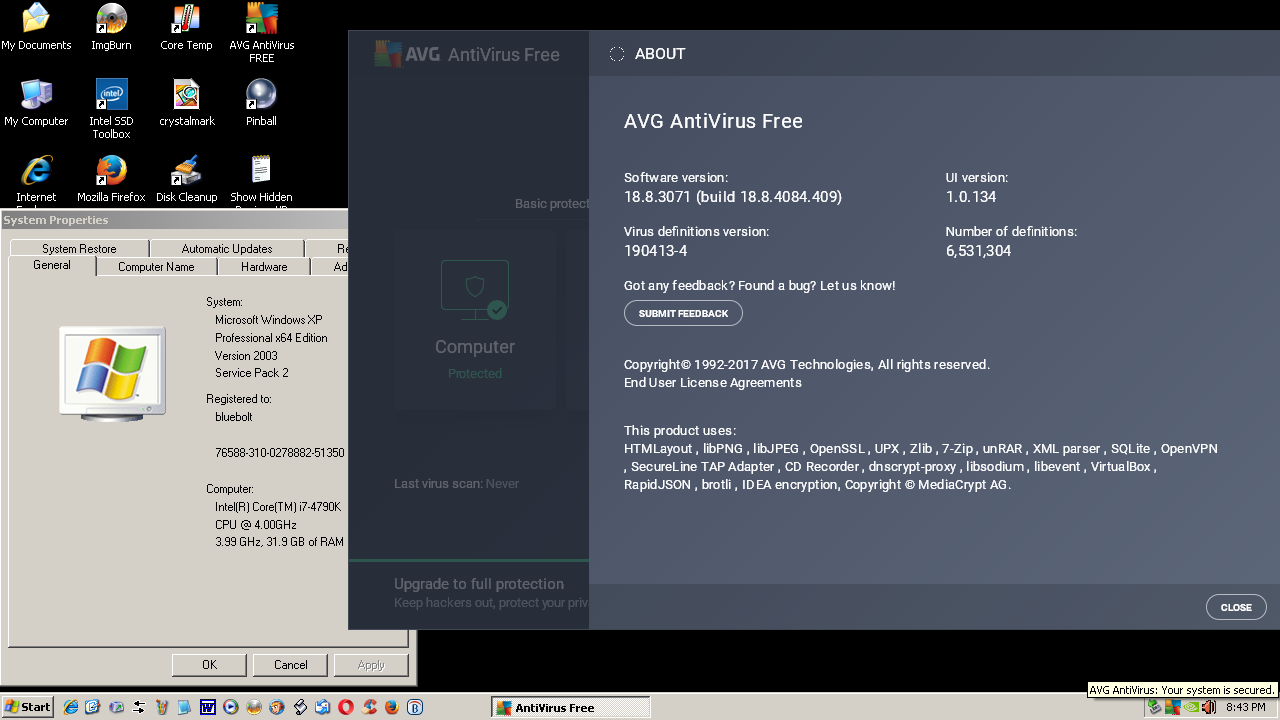
Task: Launch Windows Media Player from quick launch
Action: (x=231, y=707)
